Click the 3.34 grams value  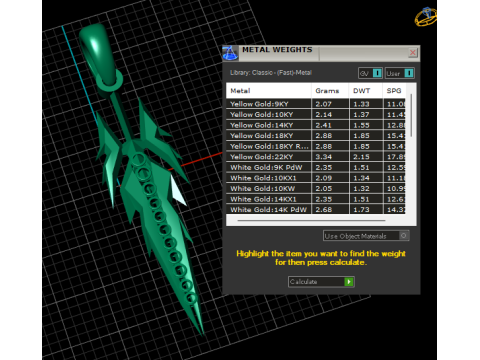coord(323,157)
